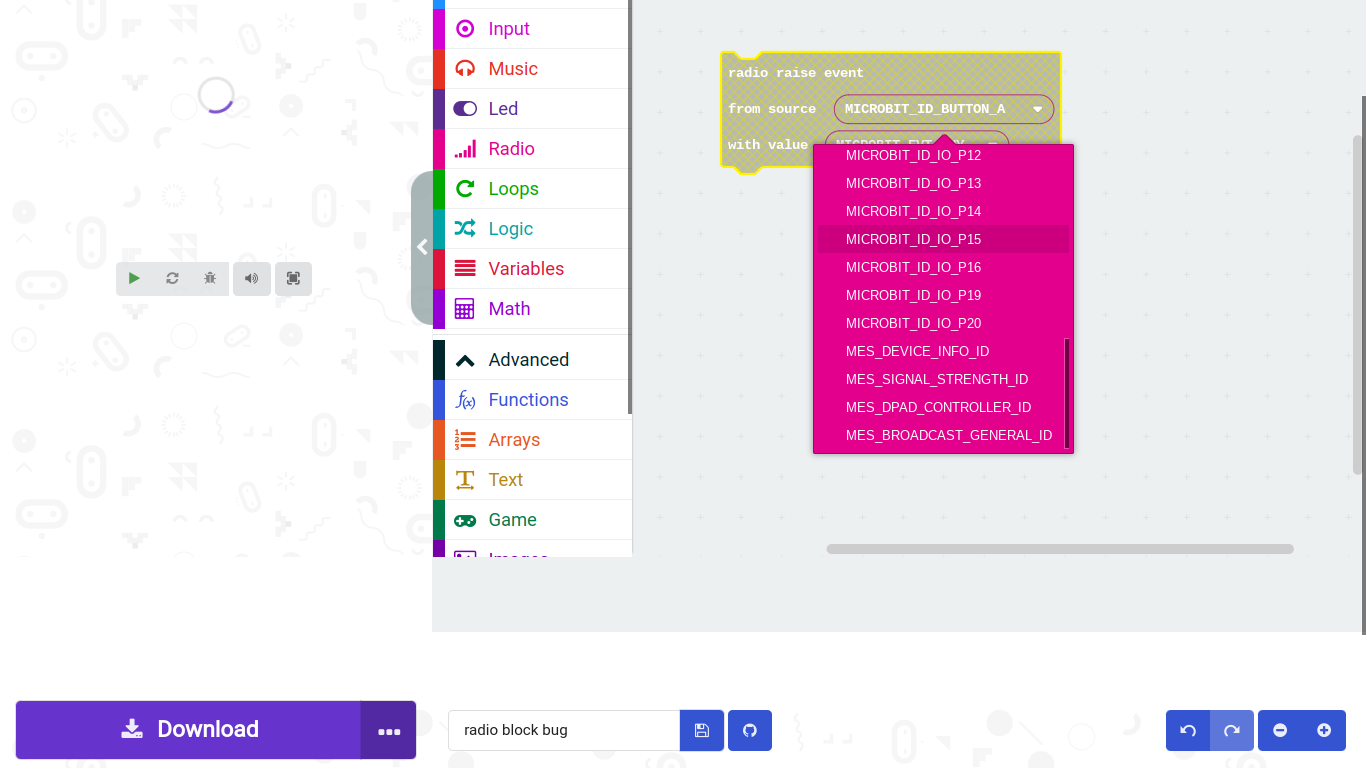
Task: Click the workspace horizontal scrollbar
Action: (x=1060, y=549)
